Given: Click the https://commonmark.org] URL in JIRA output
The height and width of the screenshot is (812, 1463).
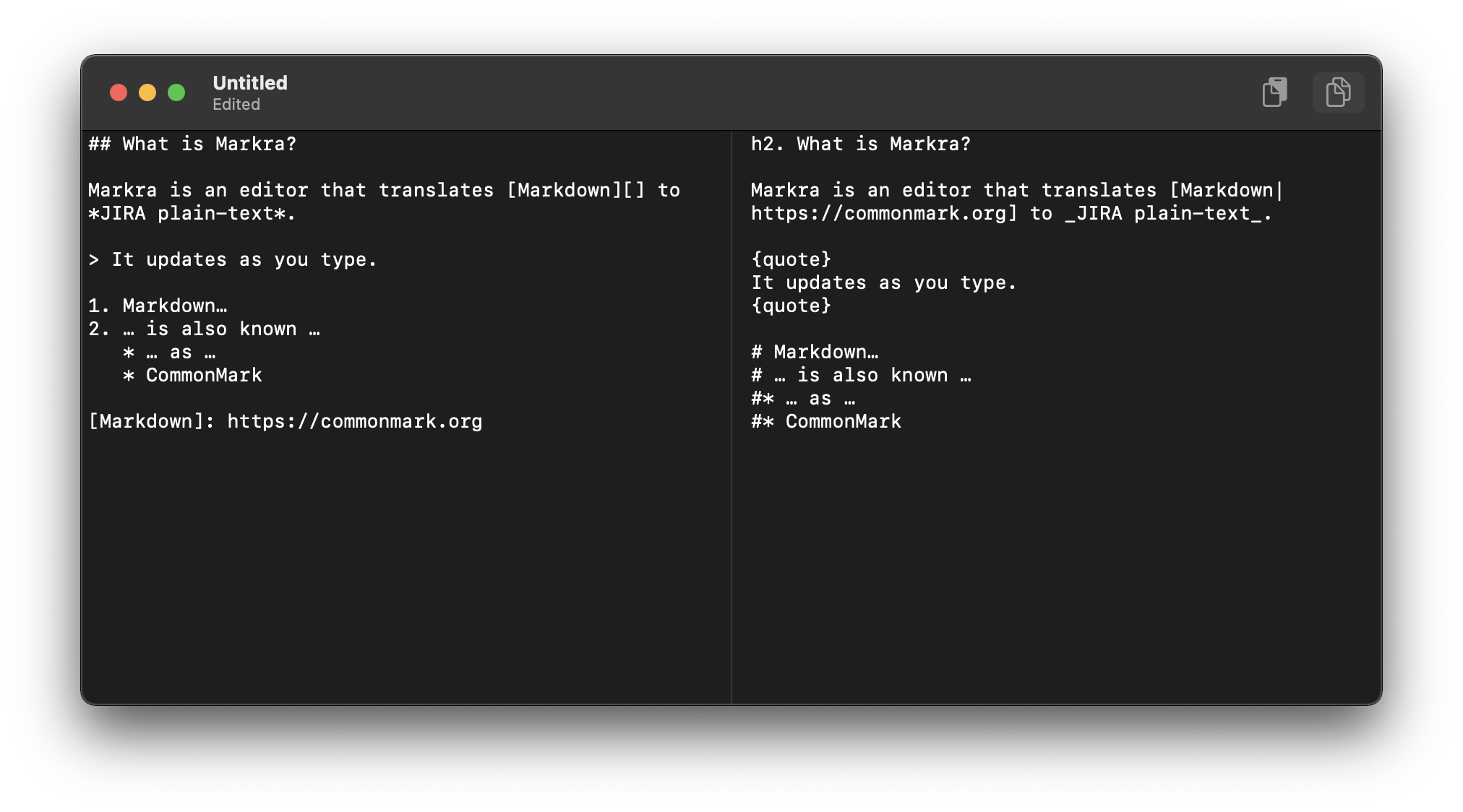Looking at the screenshot, I should [x=884, y=213].
